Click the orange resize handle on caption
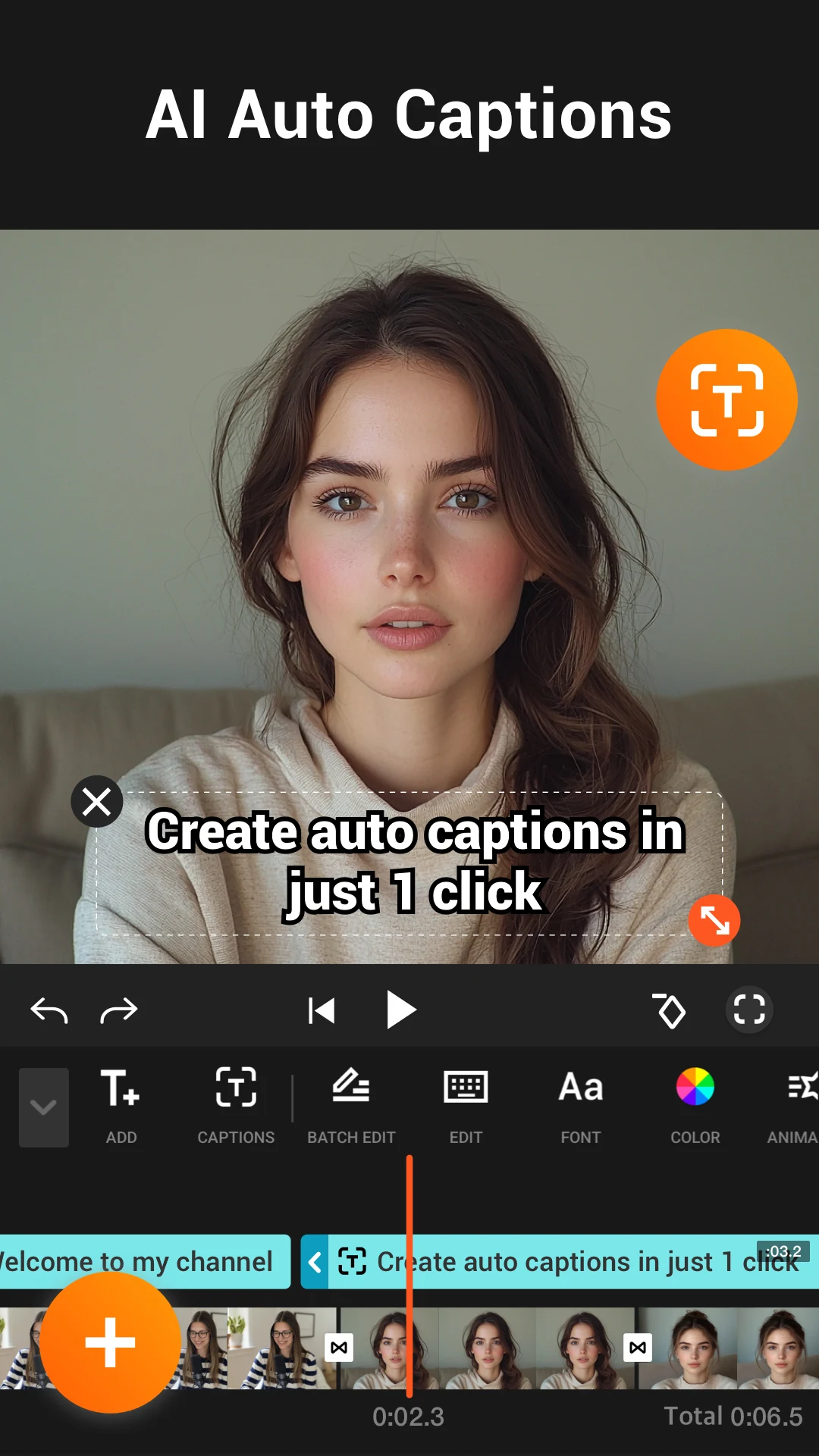The image size is (819, 1456). [x=714, y=920]
